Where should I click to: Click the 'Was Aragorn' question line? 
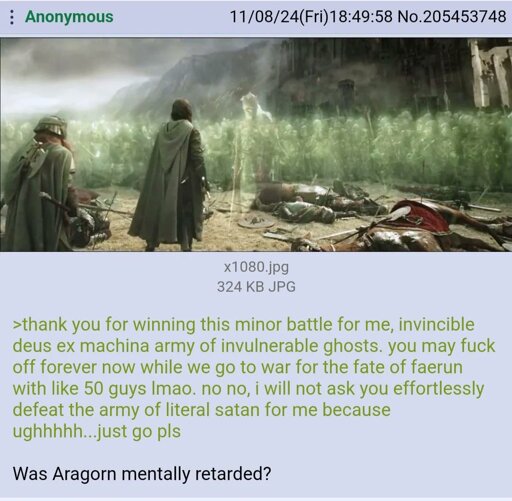pos(142,473)
